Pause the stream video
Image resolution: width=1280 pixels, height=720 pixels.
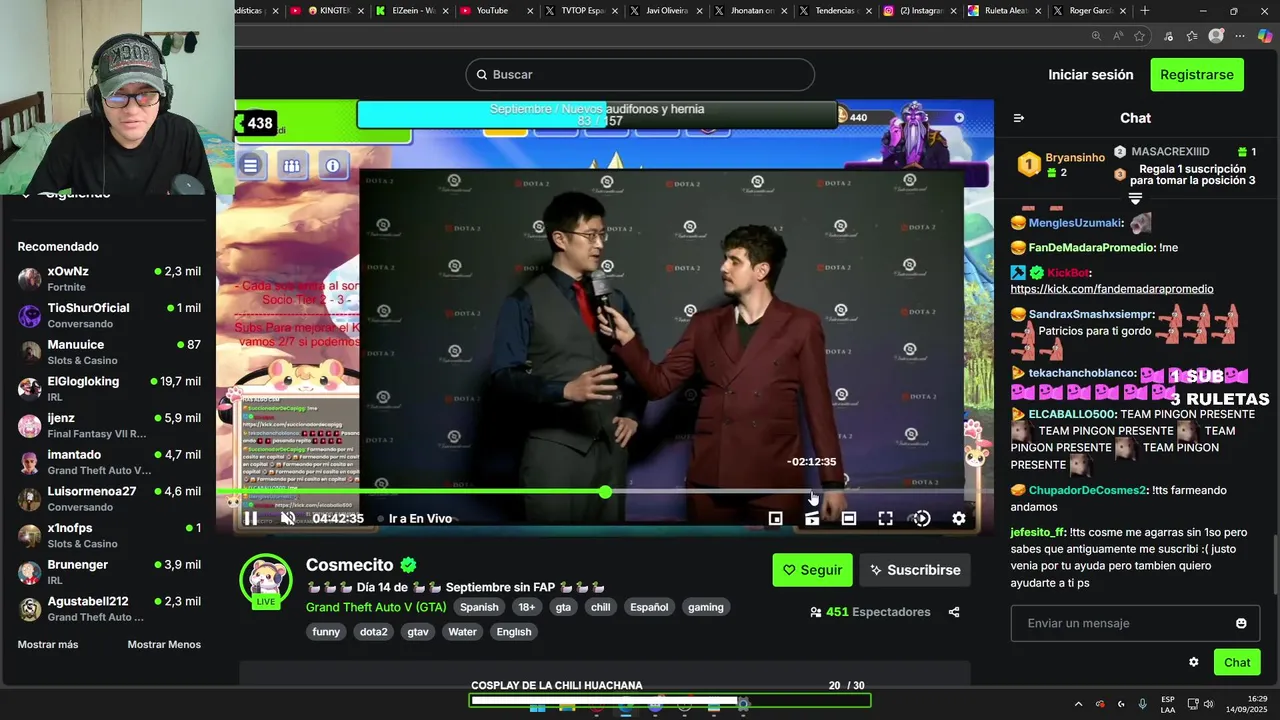[250, 518]
